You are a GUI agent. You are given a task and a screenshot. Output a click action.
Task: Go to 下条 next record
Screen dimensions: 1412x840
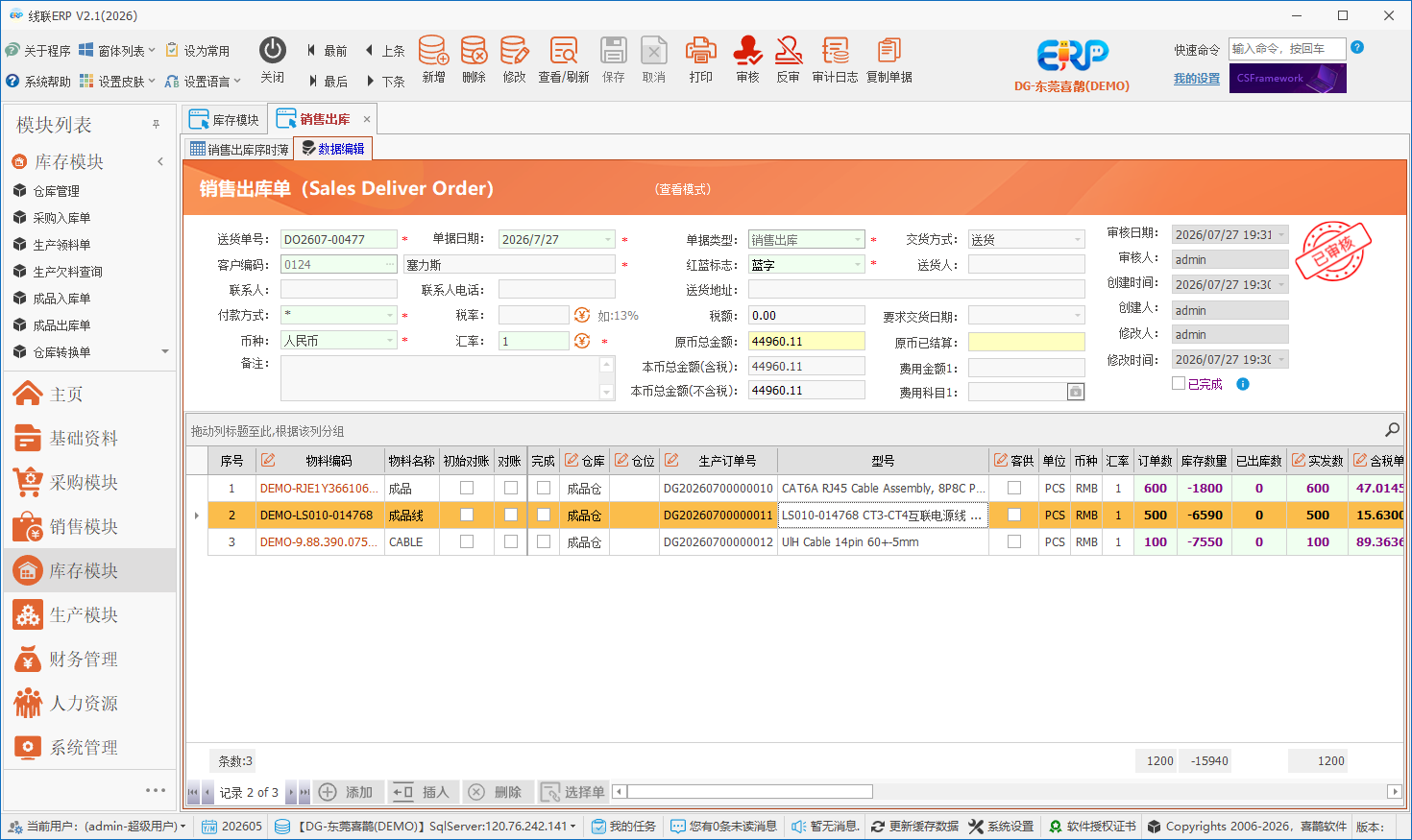click(384, 81)
